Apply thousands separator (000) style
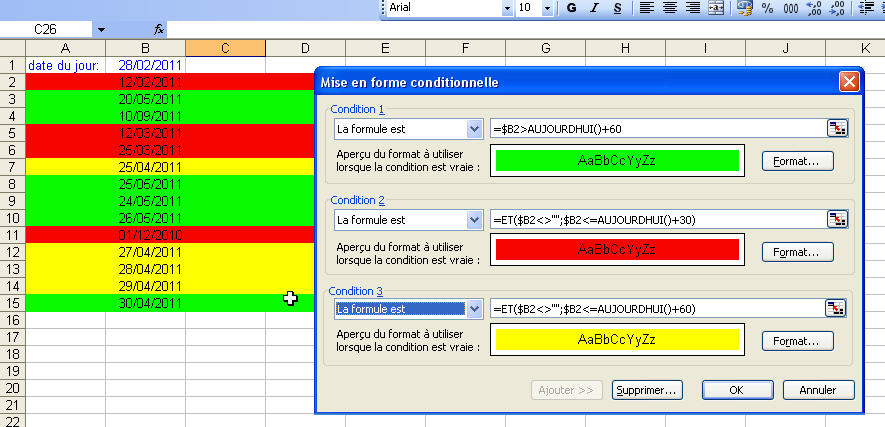 coord(791,8)
